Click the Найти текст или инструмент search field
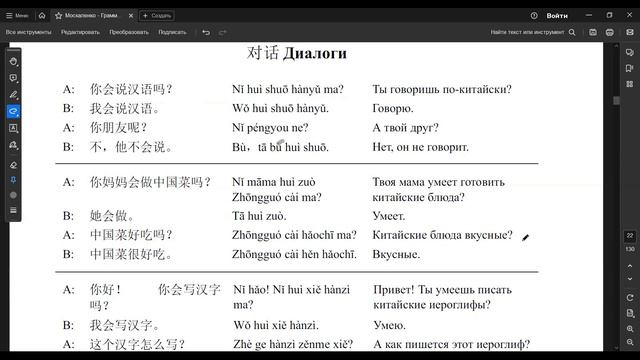 pyautogui.click(x=527, y=32)
